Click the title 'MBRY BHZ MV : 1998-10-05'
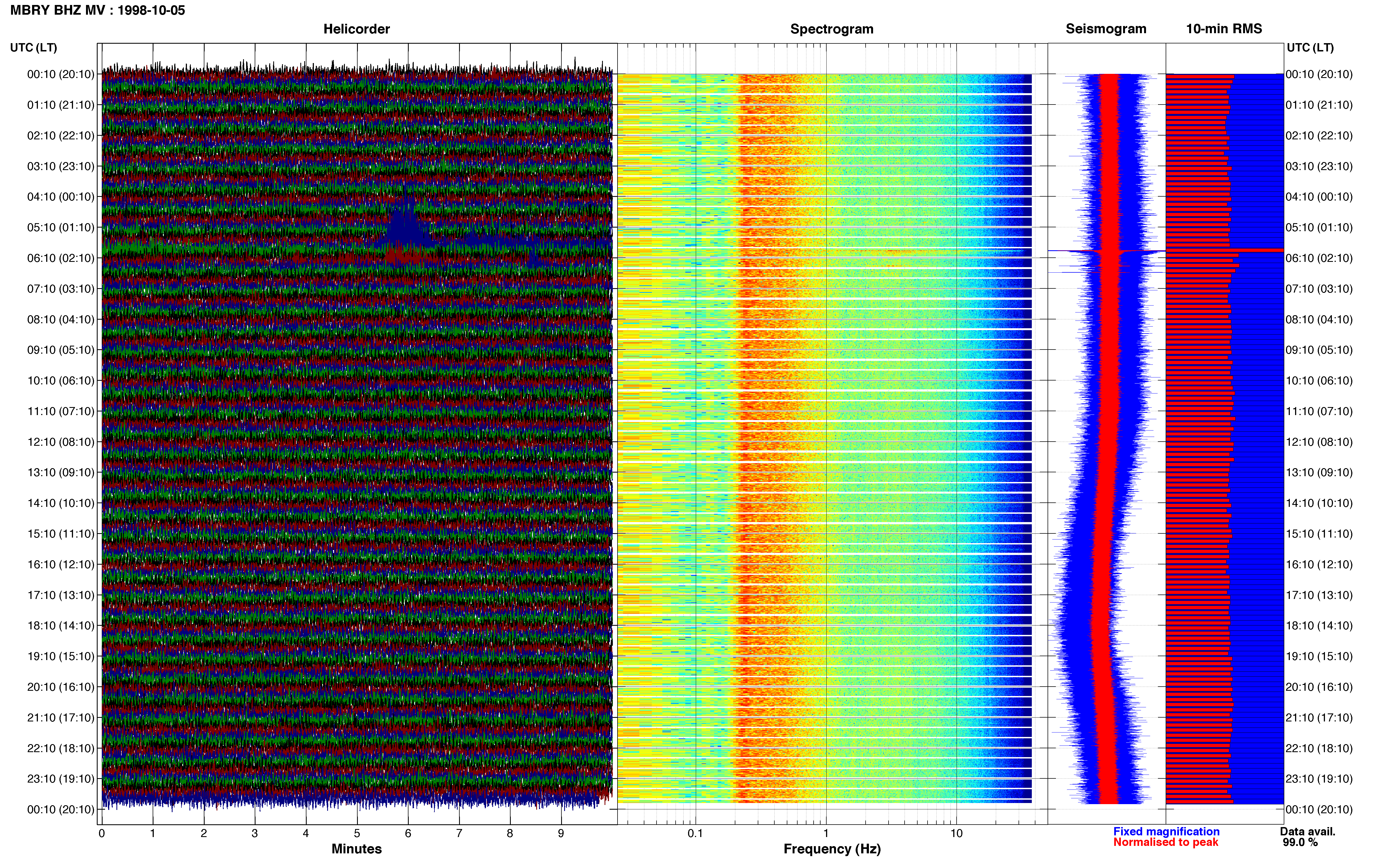The image size is (1388, 868). tap(98, 10)
